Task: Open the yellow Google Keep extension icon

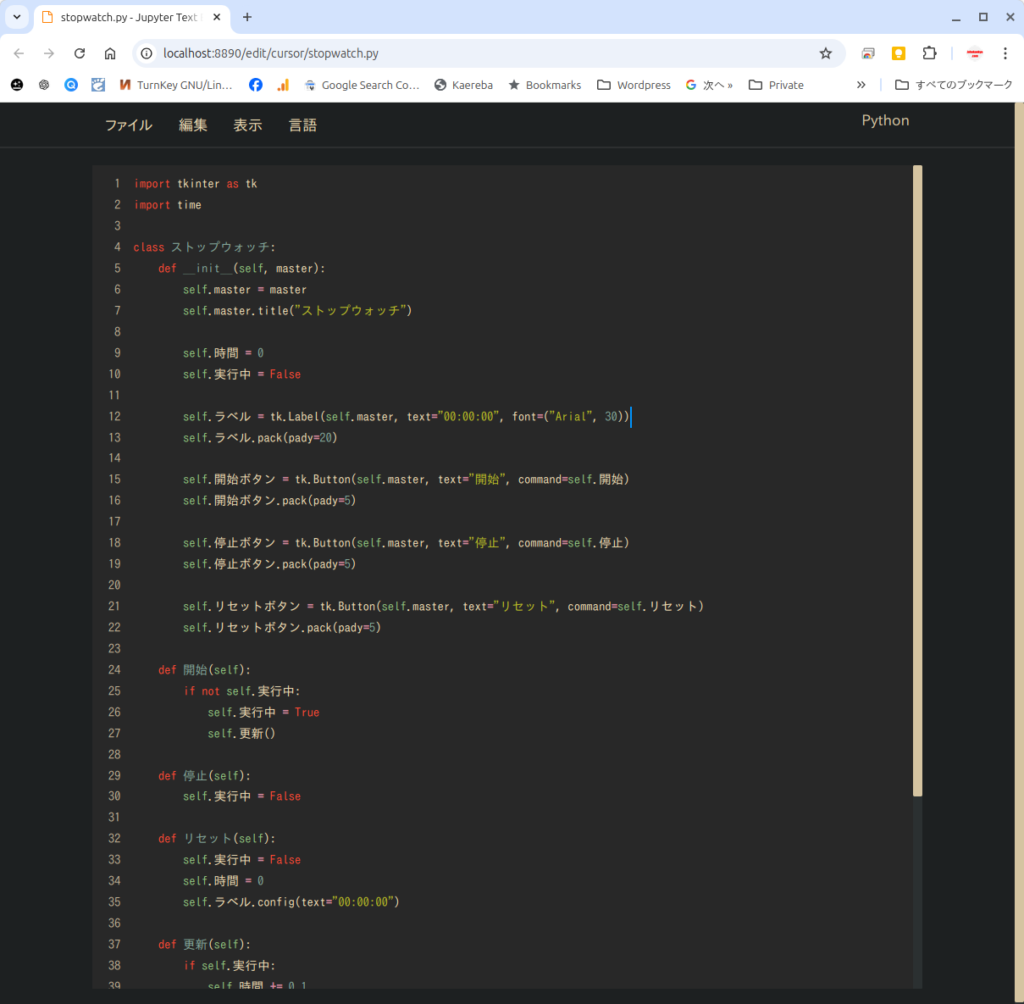Action: 899,54
